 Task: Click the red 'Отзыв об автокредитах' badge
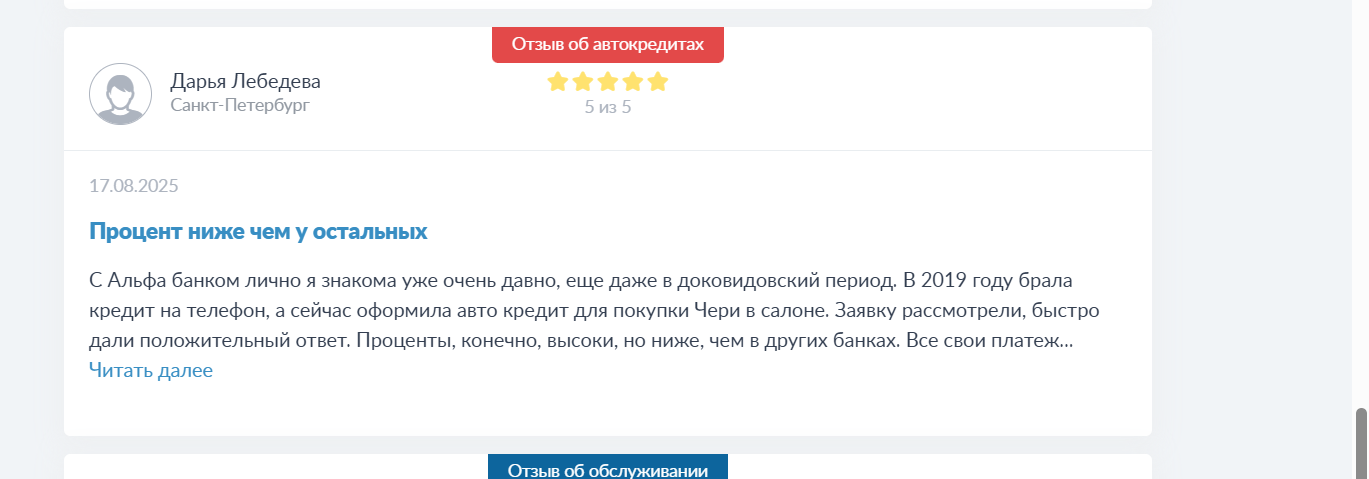(x=608, y=44)
